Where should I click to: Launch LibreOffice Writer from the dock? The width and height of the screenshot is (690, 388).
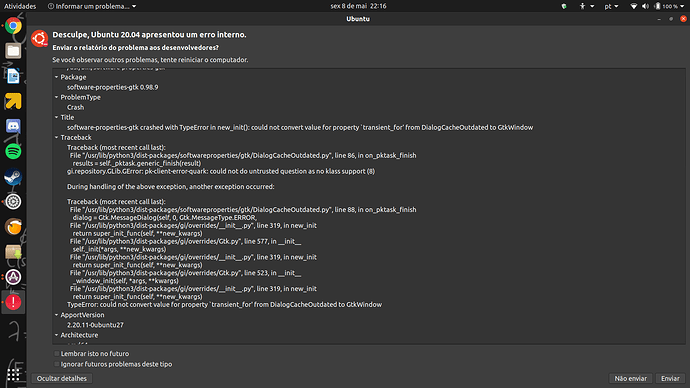click(x=13, y=76)
